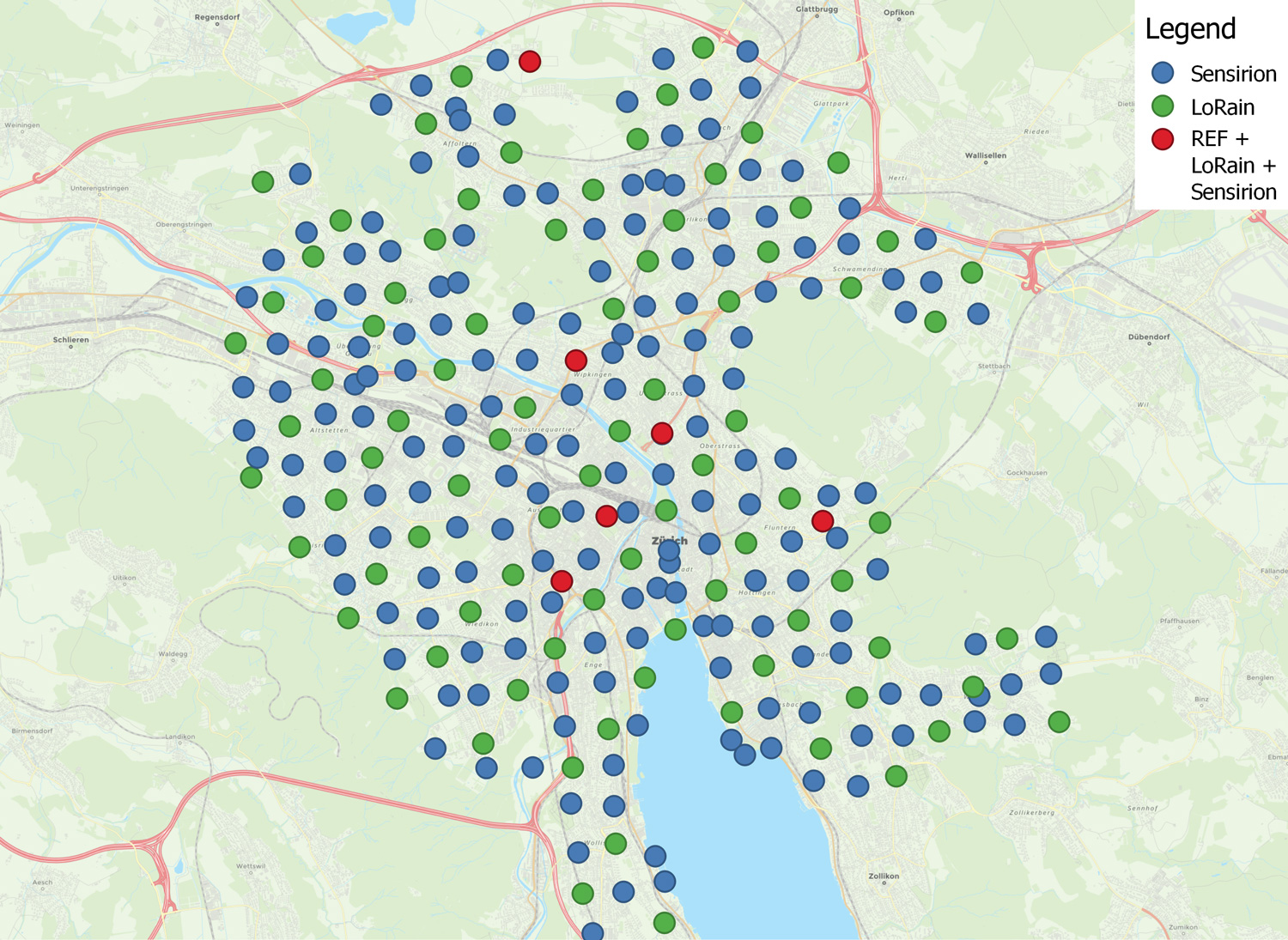Click the Oberengstringen label
Image resolution: width=1288 pixels, height=940 pixels.
pos(184,225)
